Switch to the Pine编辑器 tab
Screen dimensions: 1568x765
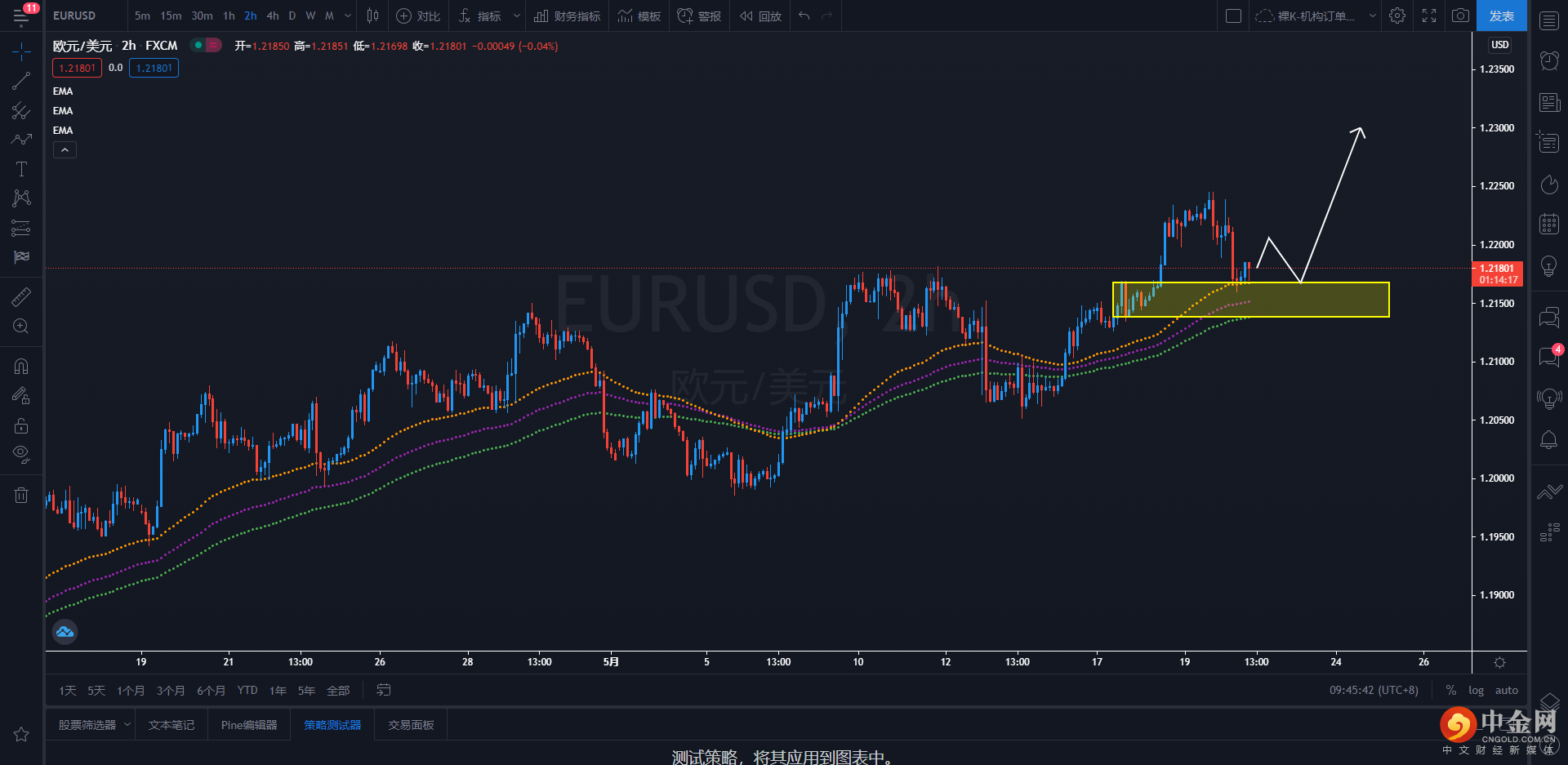(249, 725)
